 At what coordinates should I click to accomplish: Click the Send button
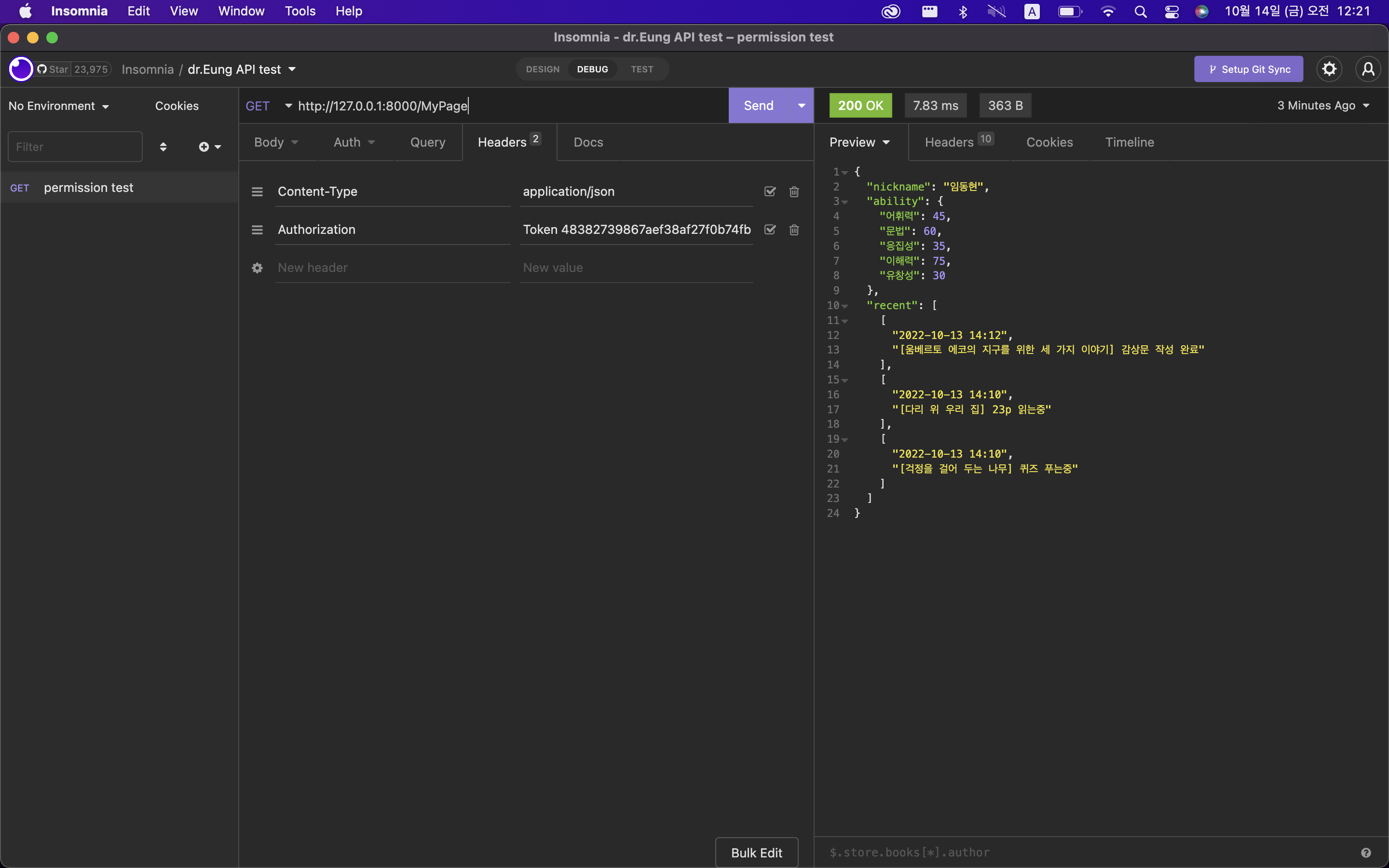click(x=759, y=105)
